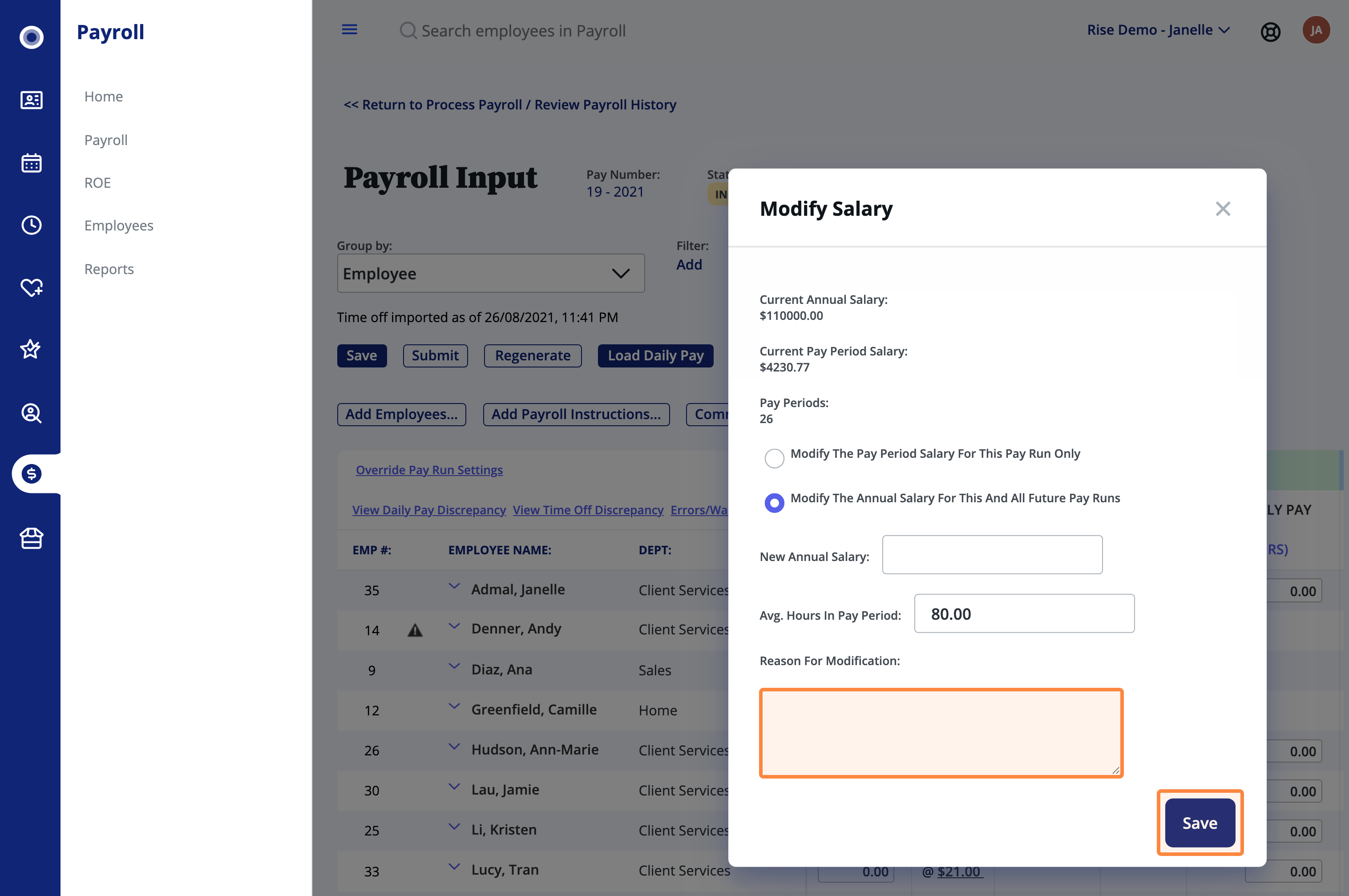Viewport: 1349px width, 896px height.
Task: Click the DEPT column header
Action: pyautogui.click(x=655, y=550)
